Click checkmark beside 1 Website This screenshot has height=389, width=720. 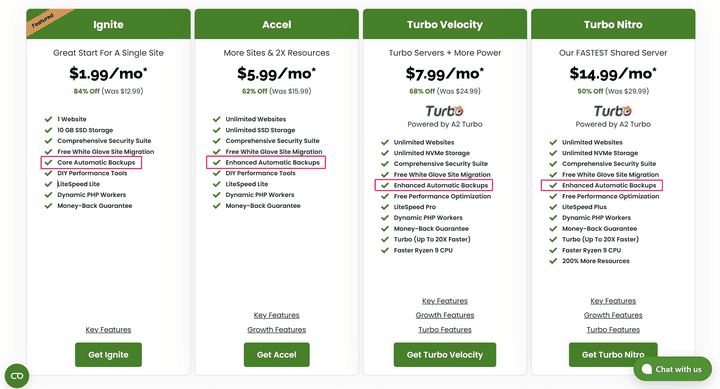pos(48,119)
